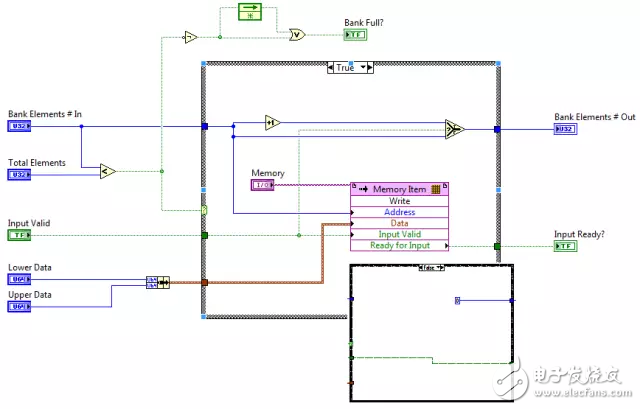Click the Bank Full? boolean indicator
Image resolution: width=640 pixels, height=409 pixels.
coord(355,34)
